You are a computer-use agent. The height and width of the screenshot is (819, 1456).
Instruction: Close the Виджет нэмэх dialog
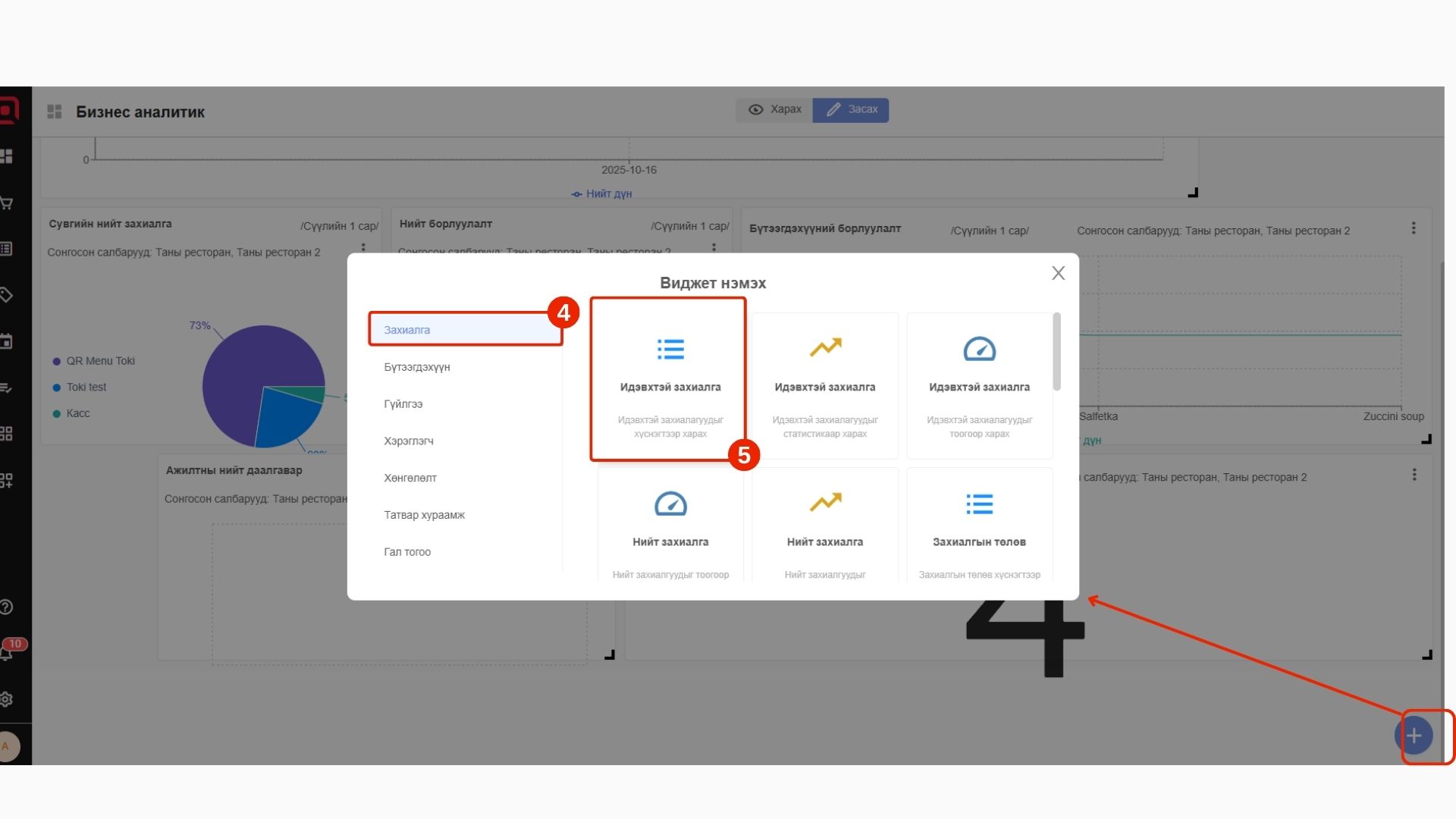click(1059, 273)
